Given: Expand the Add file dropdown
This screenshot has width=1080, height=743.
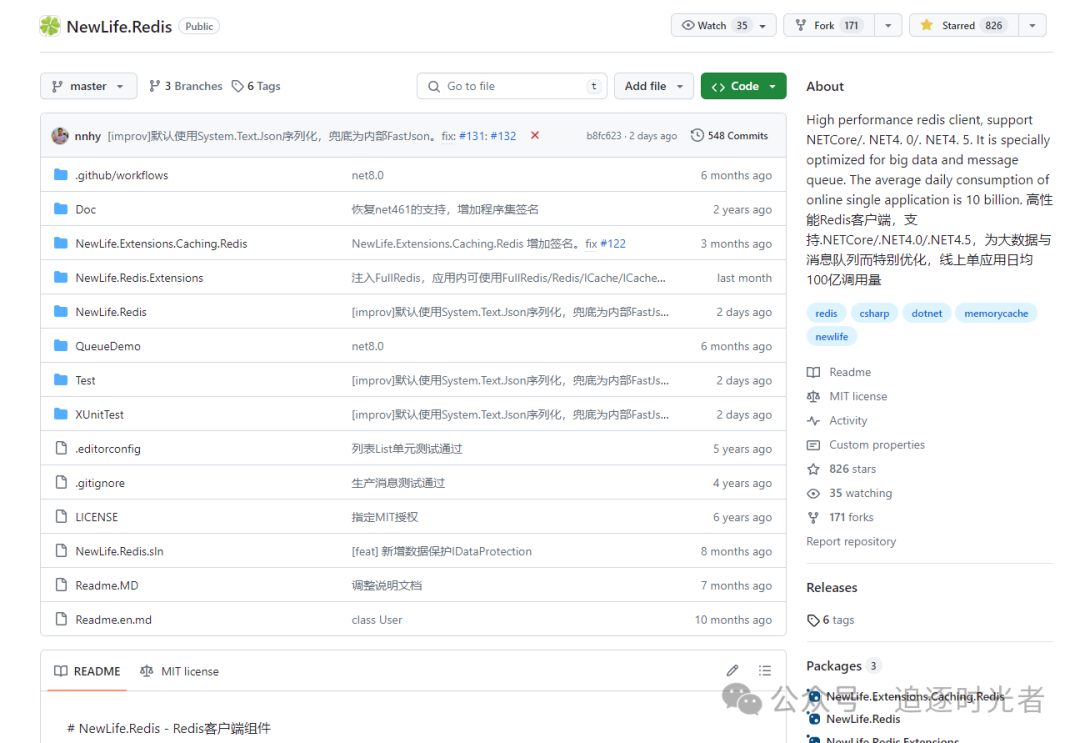Looking at the screenshot, I should (x=654, y=86).
